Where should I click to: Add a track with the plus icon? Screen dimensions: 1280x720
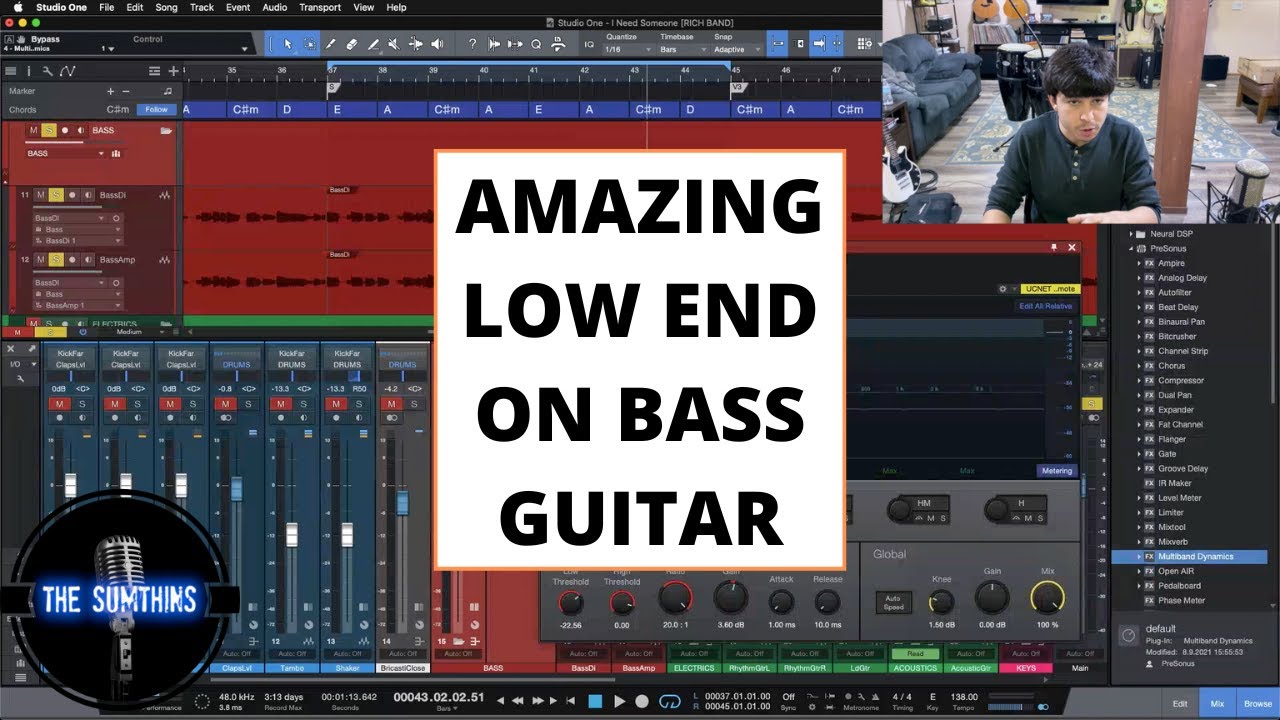[174, 71]
